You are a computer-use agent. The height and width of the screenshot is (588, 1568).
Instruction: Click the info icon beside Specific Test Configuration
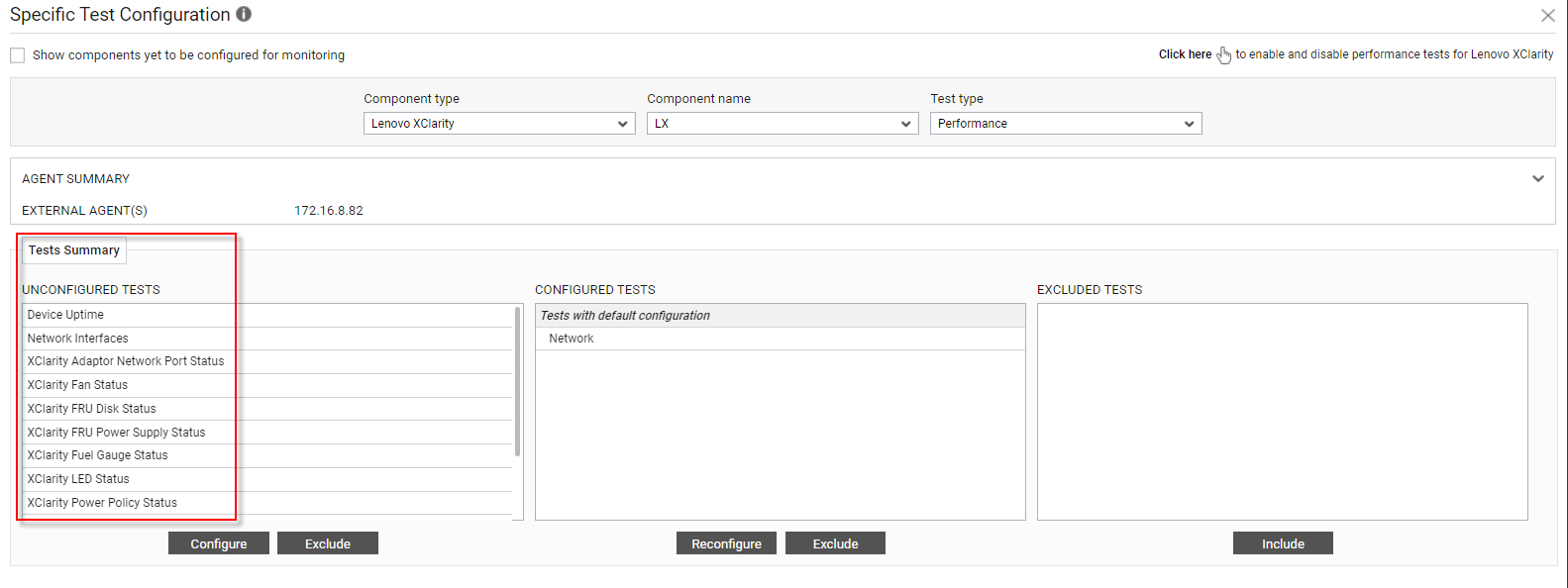coord(244,14)
